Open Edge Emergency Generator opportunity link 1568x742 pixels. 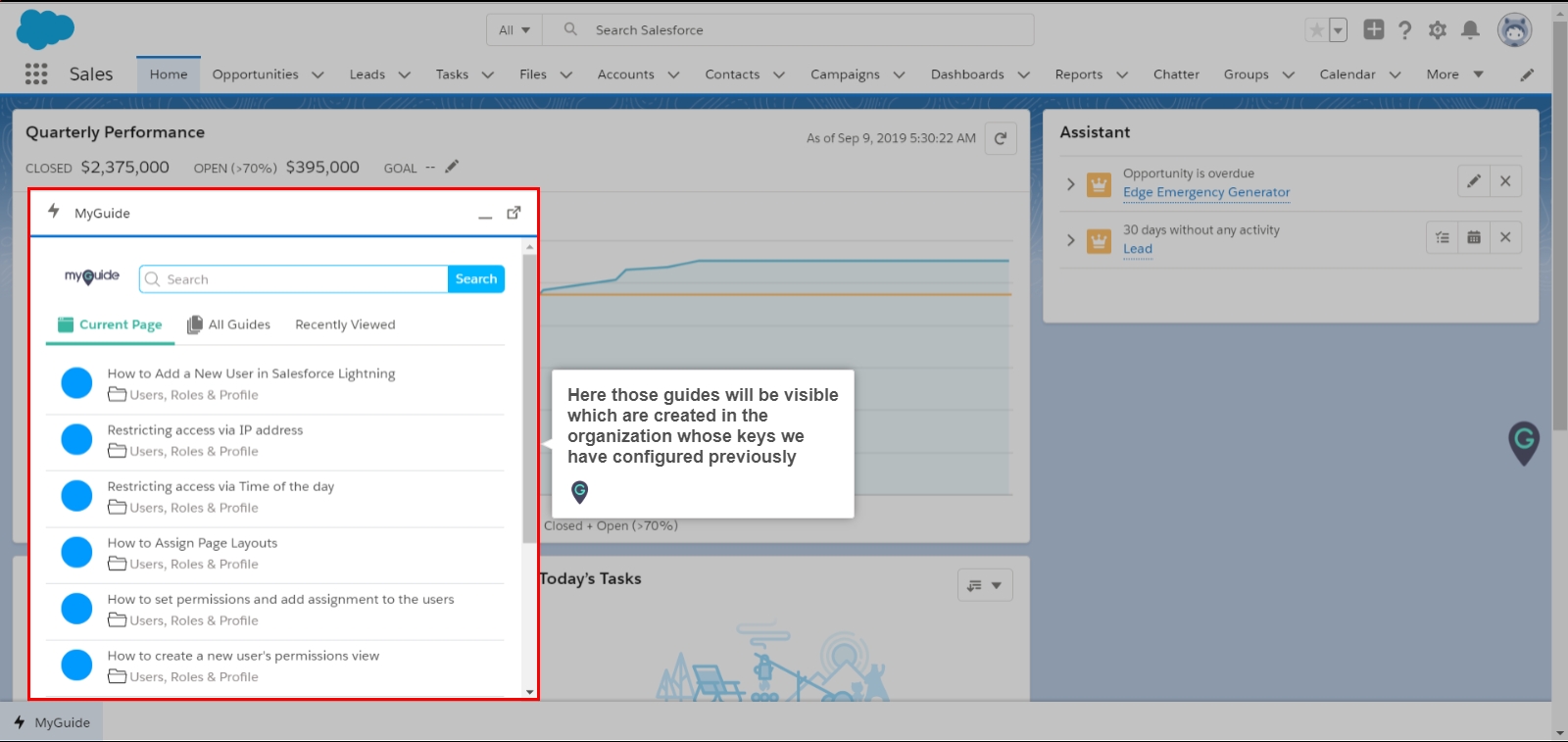(x=1206, y=192)
